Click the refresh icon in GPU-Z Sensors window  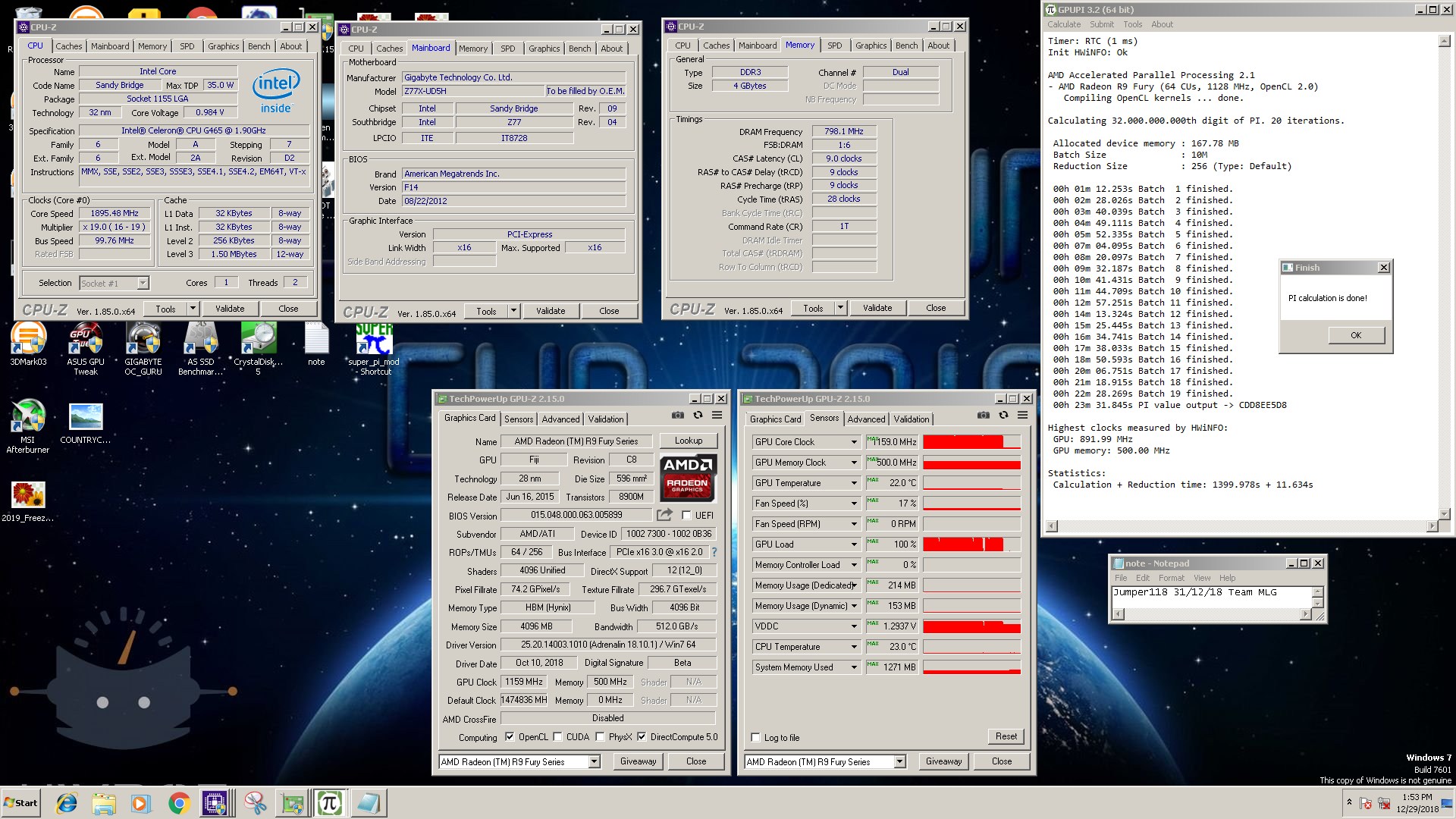(x=1003, y=416)
